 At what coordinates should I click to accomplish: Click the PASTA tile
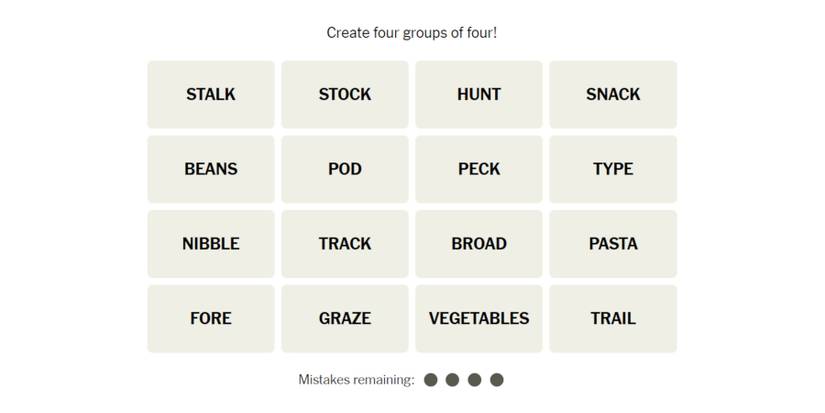(x=613, y=244)
